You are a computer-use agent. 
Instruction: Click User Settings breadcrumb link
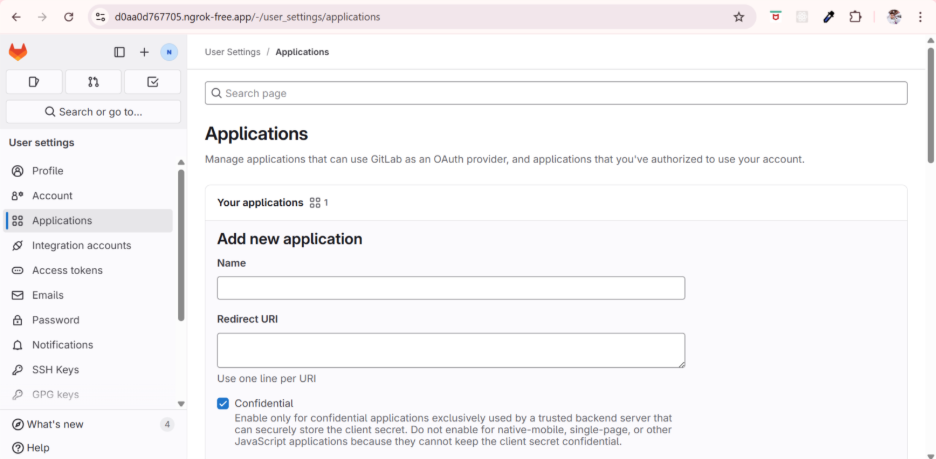click(x=232, y=52)
